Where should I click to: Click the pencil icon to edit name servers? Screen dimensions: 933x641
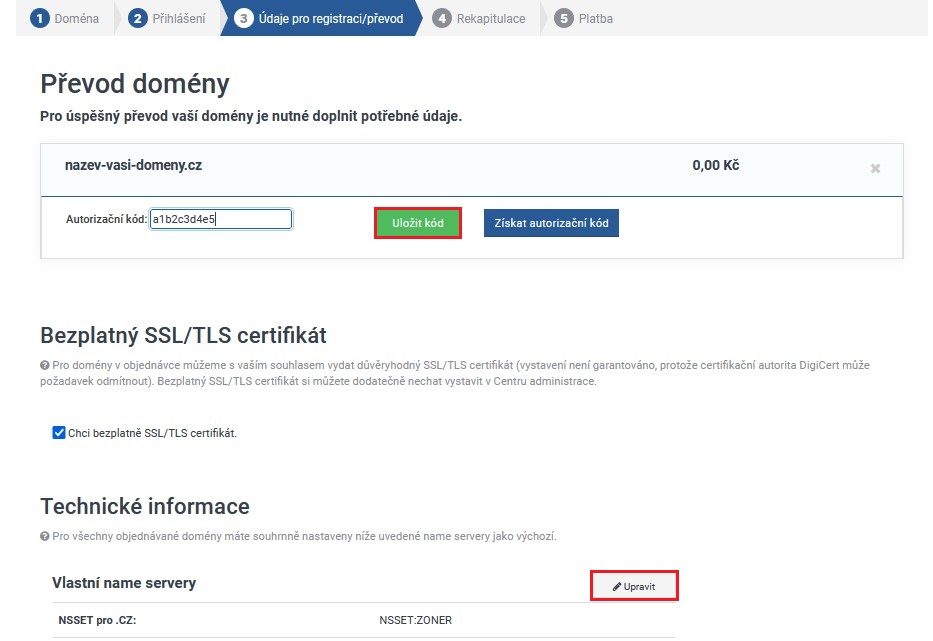[617, 587]
